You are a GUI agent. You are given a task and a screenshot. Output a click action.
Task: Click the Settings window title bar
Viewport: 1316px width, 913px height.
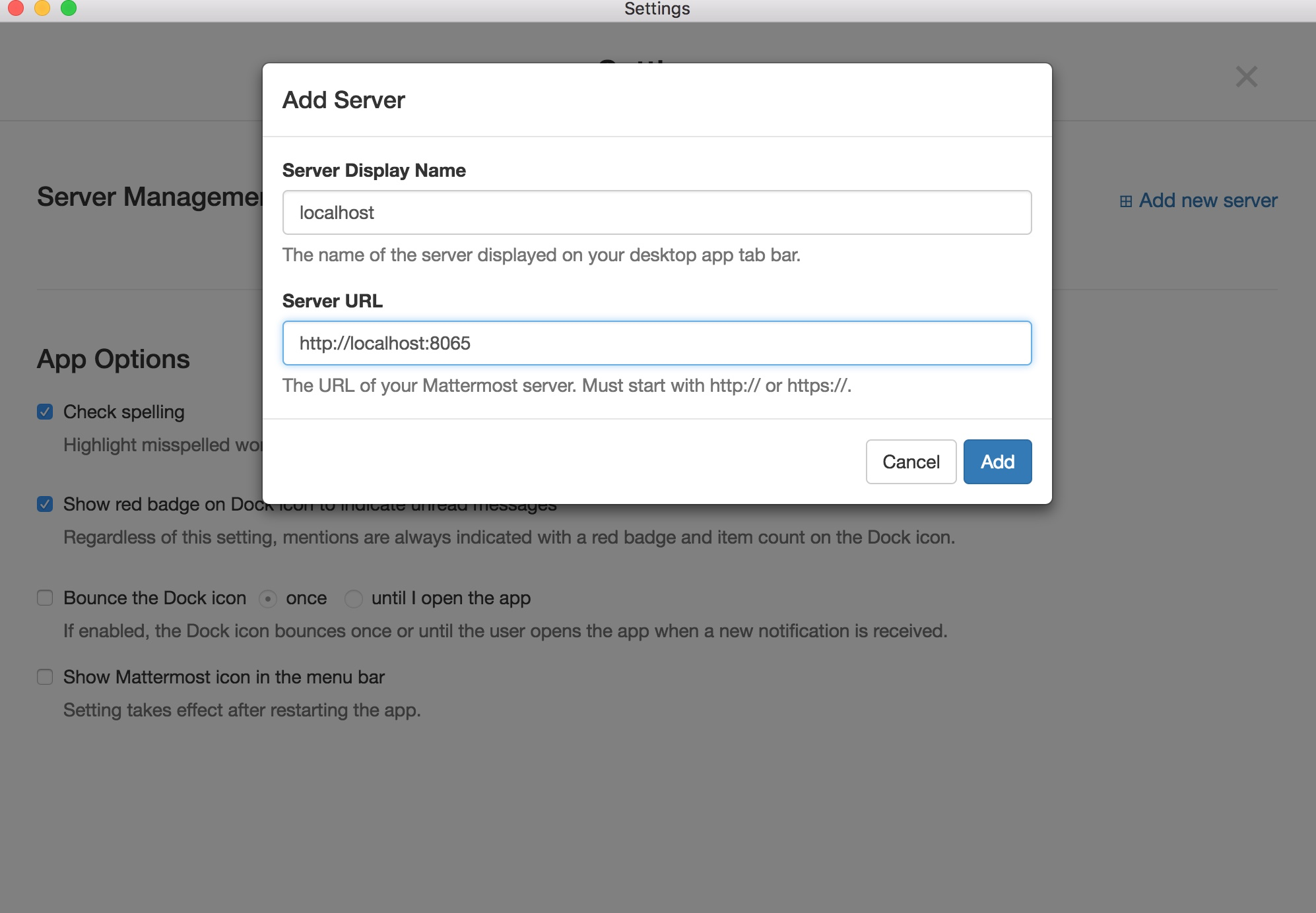click(657, 9)
